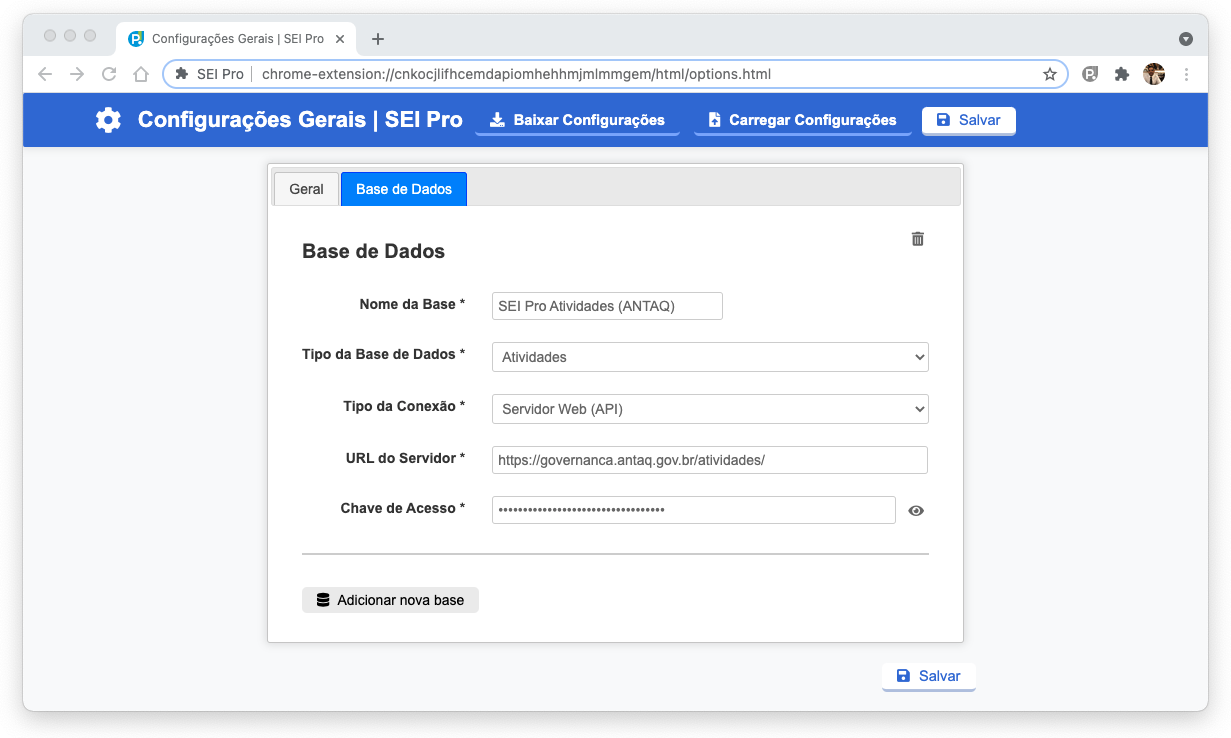Click the Chave de Acesso * label
The width and height of the screenshot is (1231, 738).
(403, 508)
